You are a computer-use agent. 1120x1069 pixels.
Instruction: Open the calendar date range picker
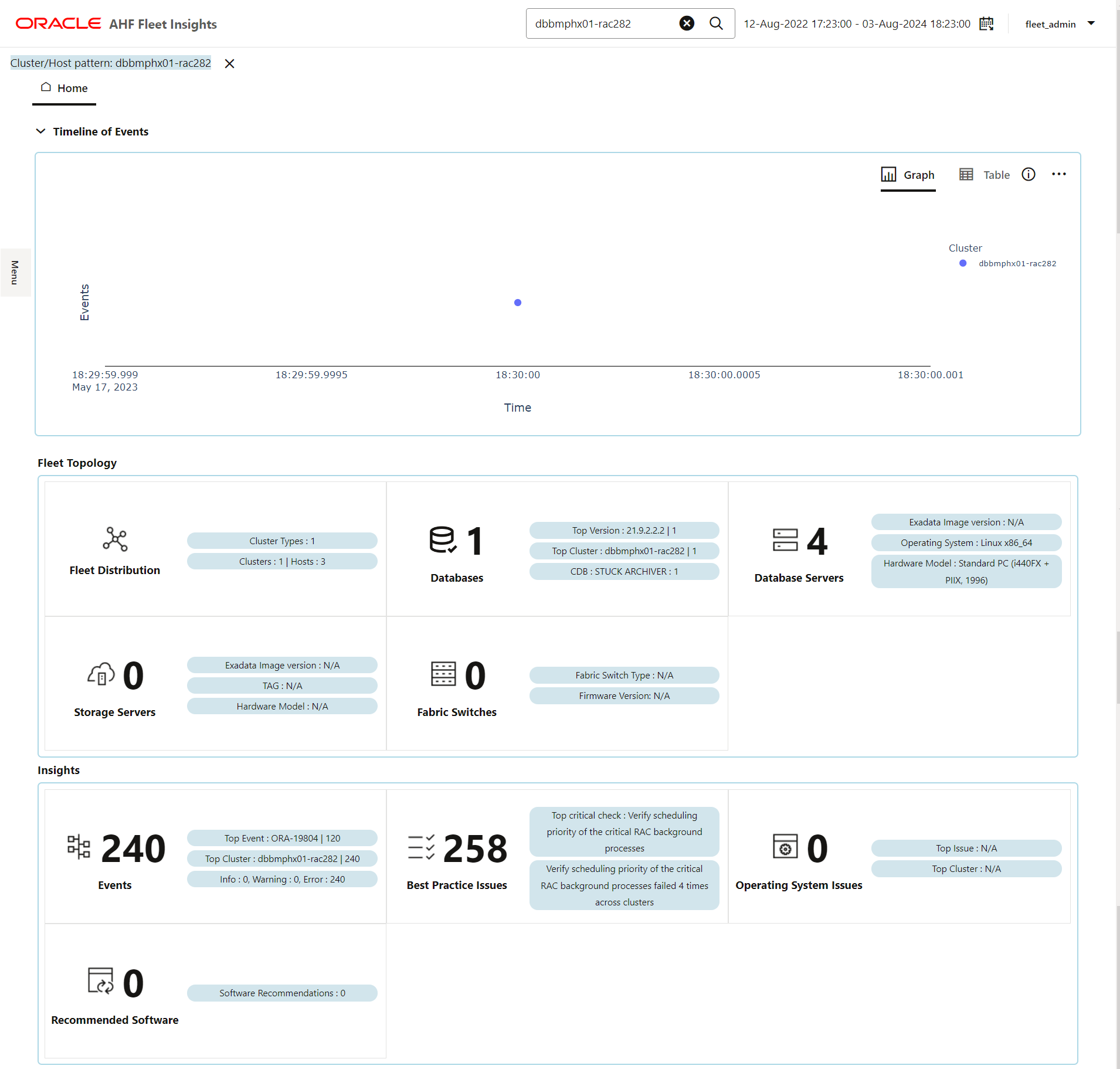pyautogui.click(x=986, y=23)
